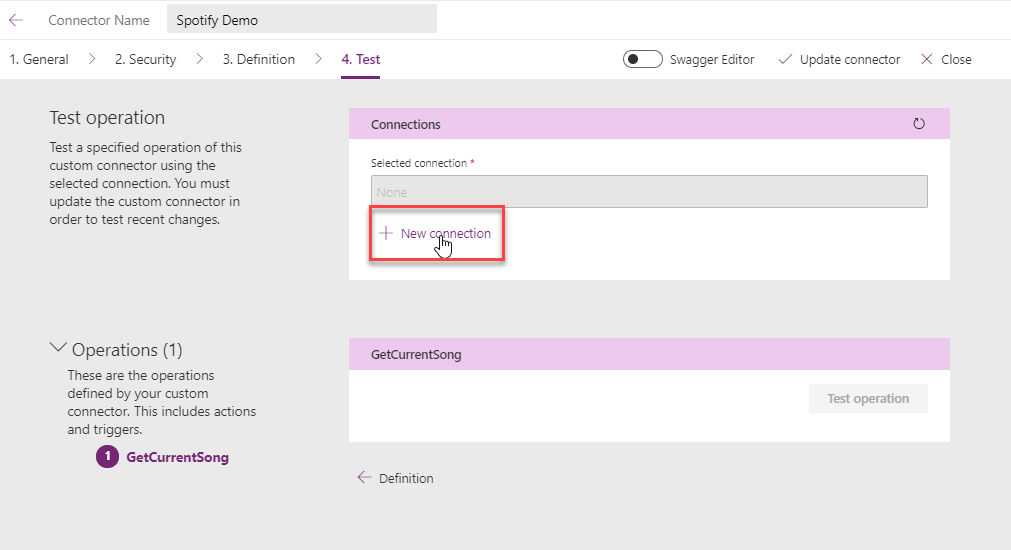Click the X icon beside Close

pyautogui.click(x=927, y=59)
